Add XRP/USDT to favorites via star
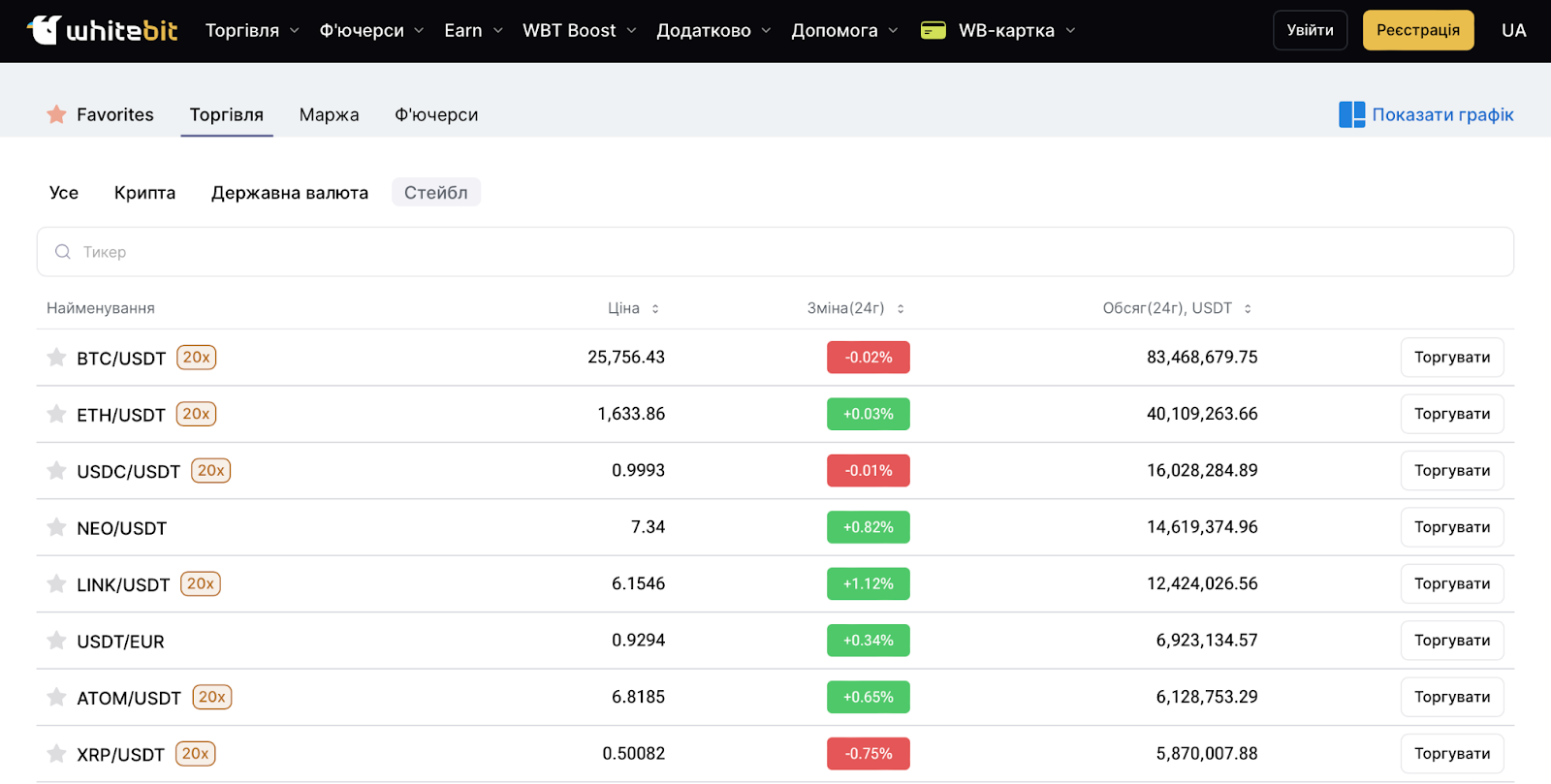The image size is (1551, 784). [x=56, y=754]
